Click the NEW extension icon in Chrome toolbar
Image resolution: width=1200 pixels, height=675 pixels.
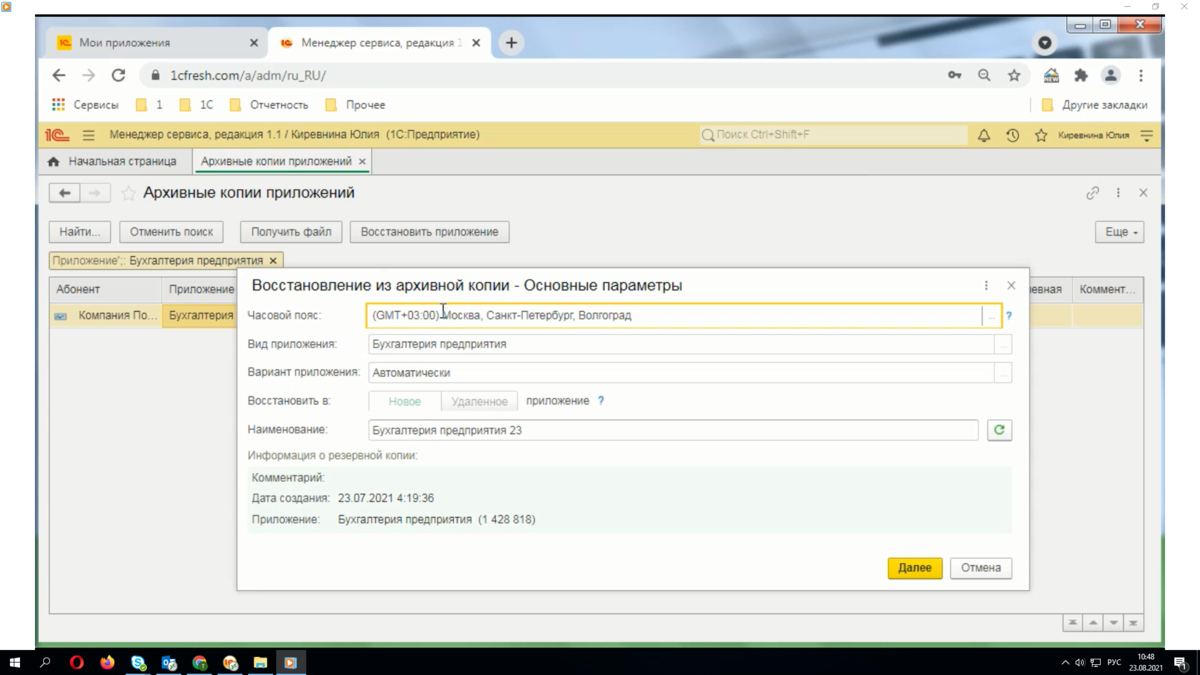point(1051,75)
